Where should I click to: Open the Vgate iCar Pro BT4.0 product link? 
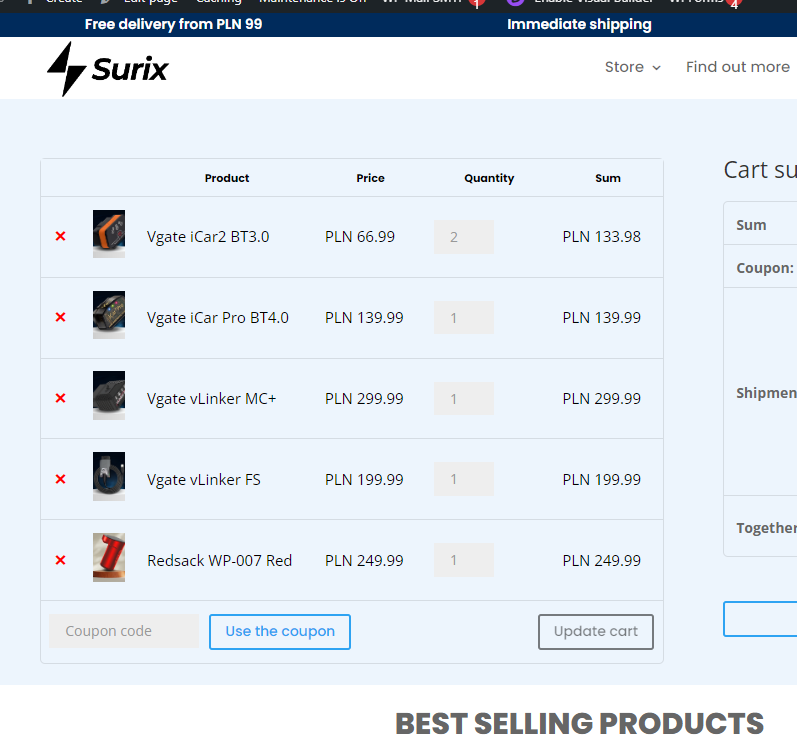coord(218,318)
